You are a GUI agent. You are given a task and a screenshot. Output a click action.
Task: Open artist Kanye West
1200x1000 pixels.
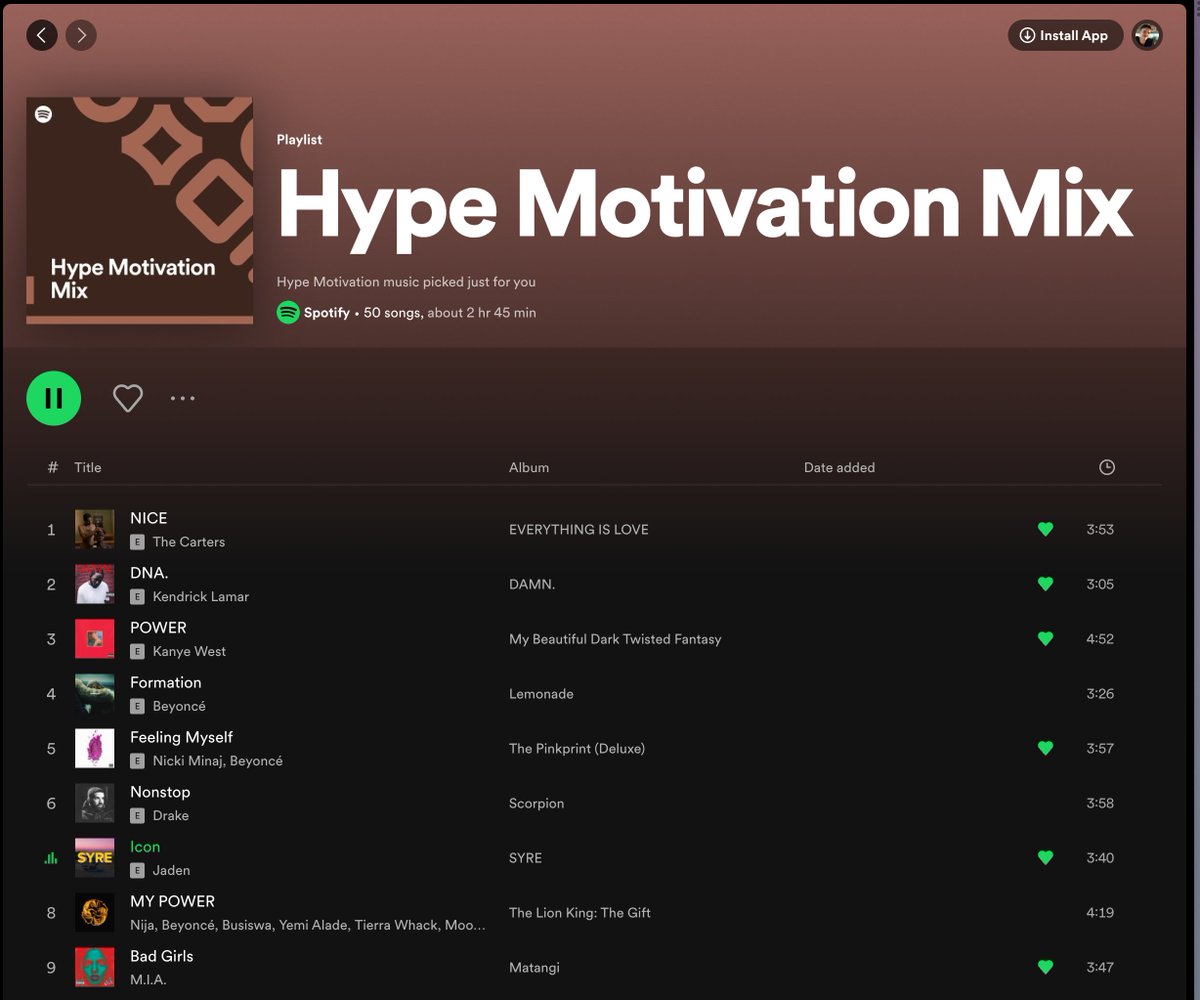(x=189, y=652)
